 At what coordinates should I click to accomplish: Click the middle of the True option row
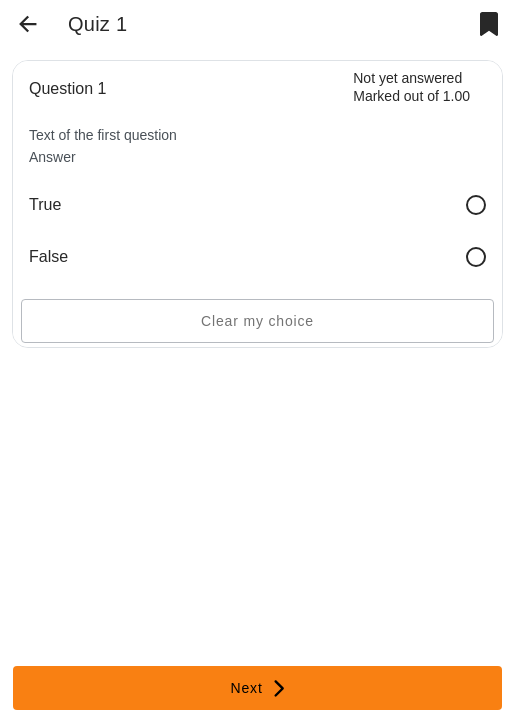258,205
